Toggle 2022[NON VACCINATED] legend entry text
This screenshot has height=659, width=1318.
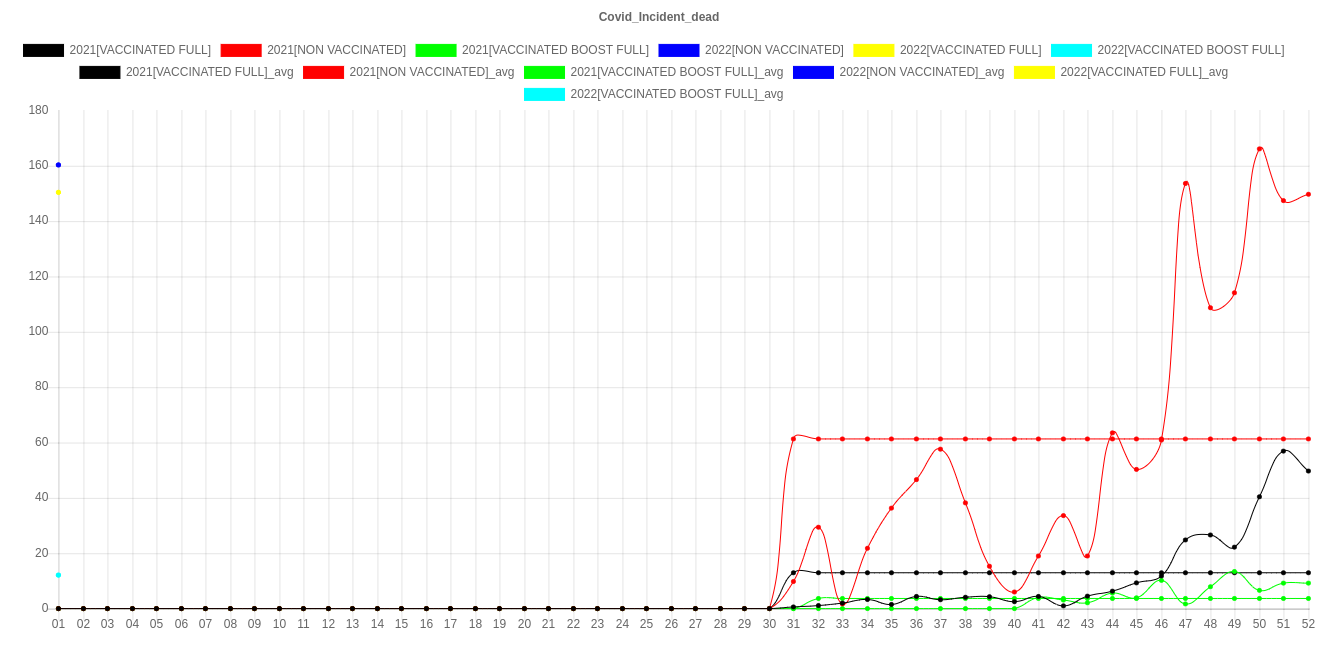tap(773, 50)
